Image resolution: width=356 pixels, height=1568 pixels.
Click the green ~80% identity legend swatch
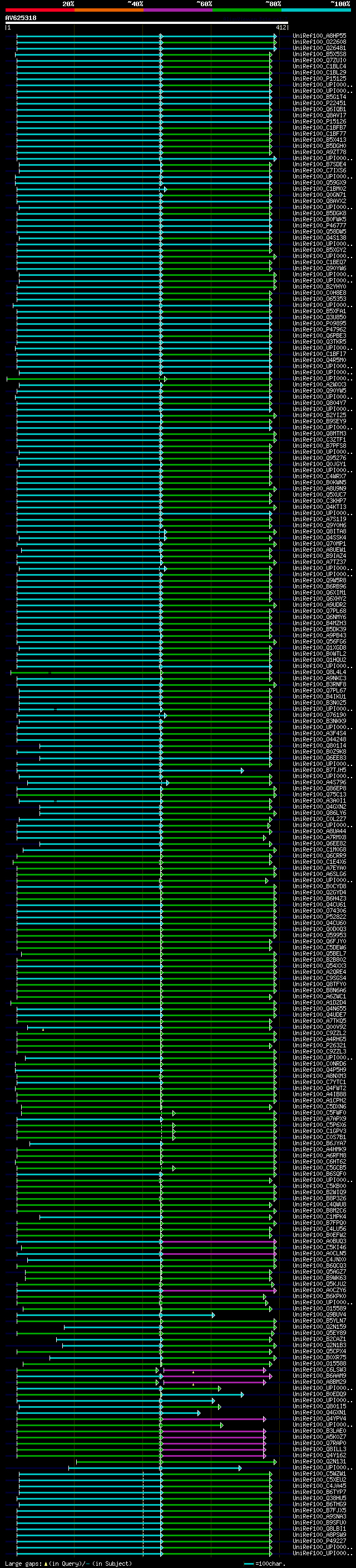[x=247, y=11]
